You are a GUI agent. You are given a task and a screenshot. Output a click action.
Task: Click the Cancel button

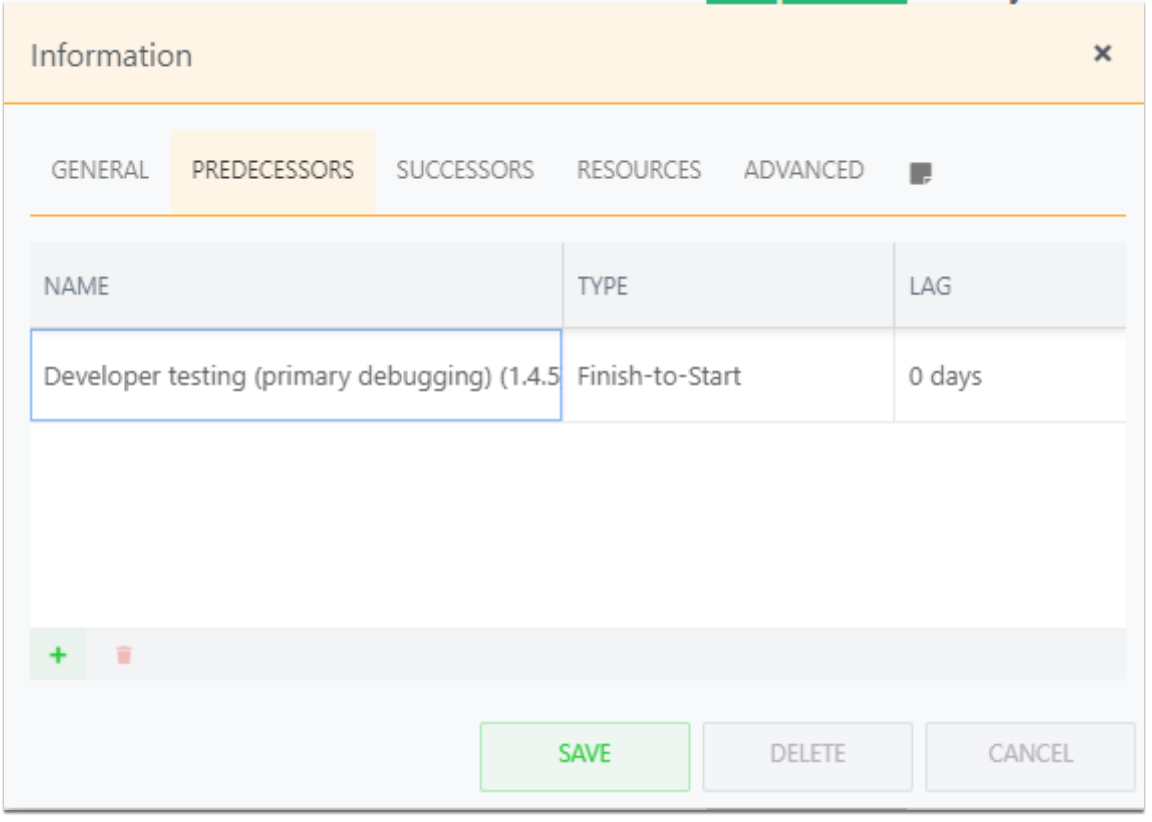click(1030, 756)
